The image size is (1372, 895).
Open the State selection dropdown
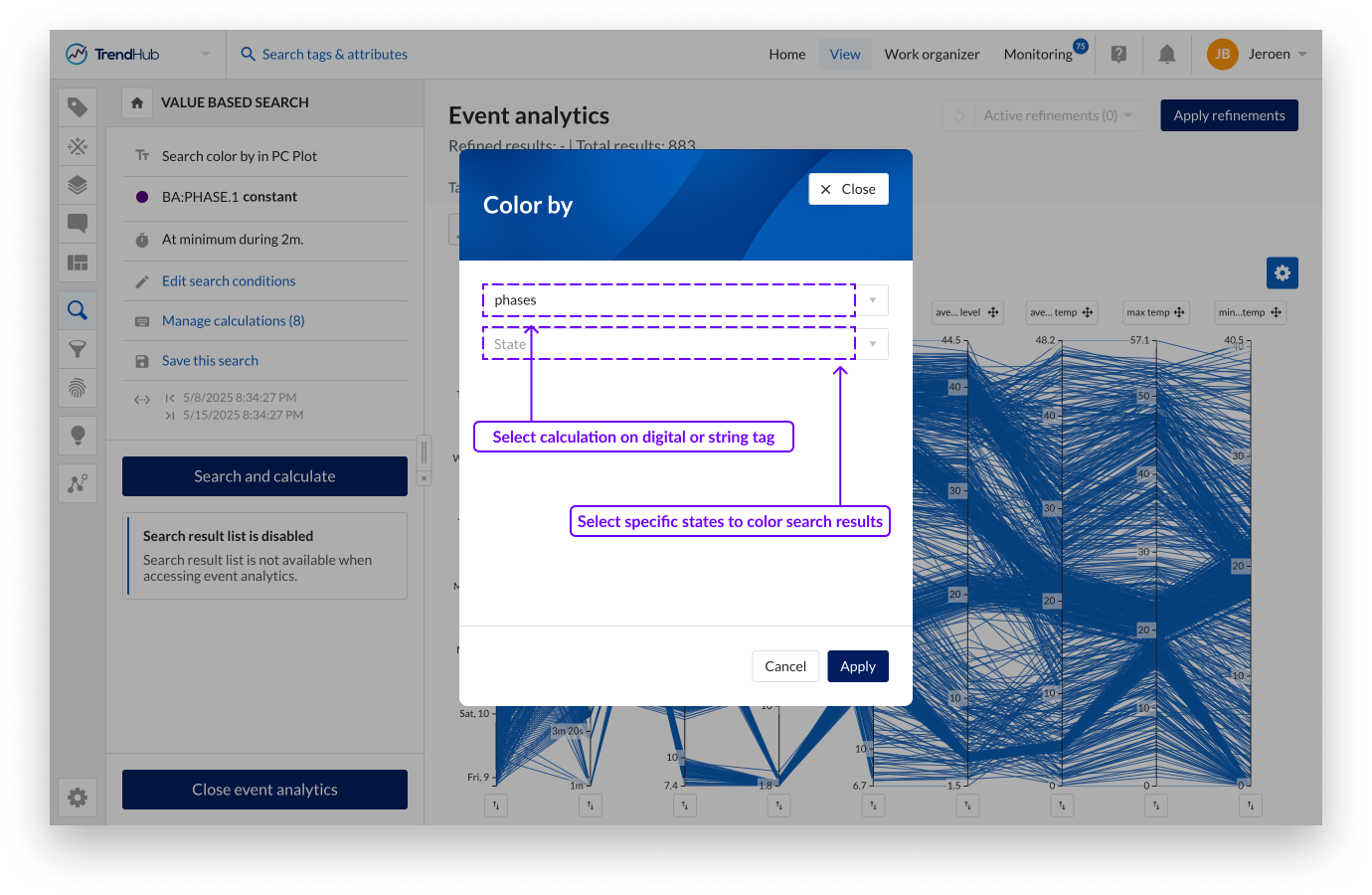click(x=872, y=344)
